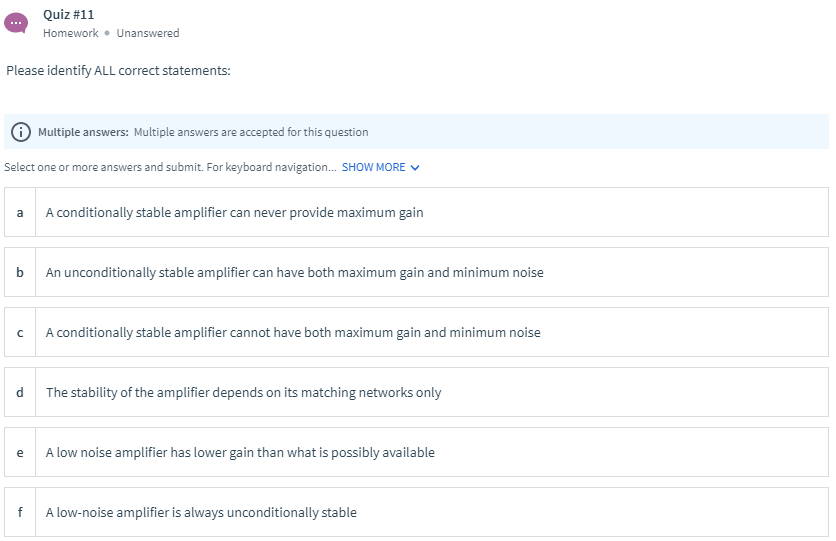Click the Homework label under the title

point(71,33)
